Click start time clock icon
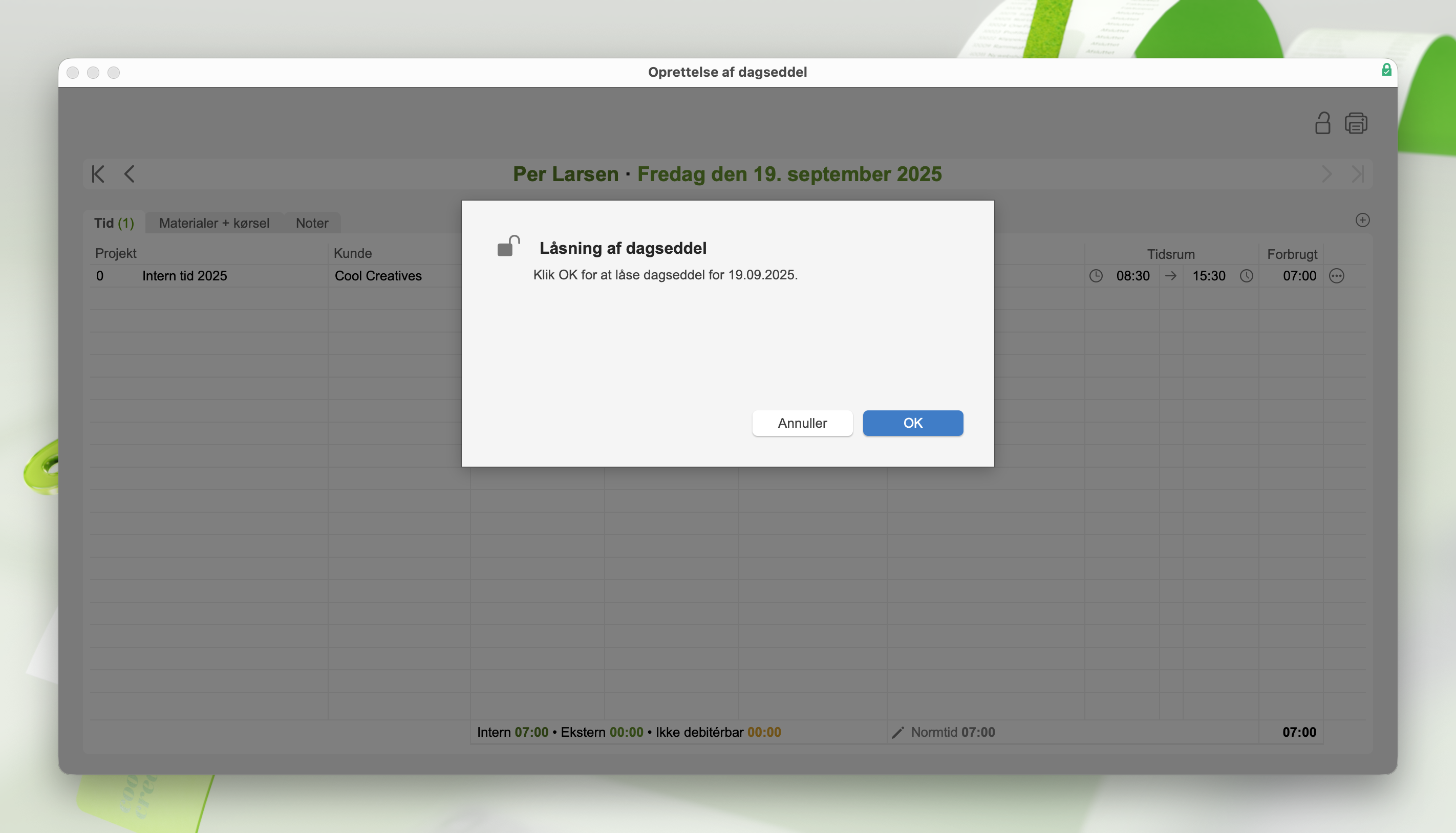This screenshot has height=833, width=1456. click(1096, 276)
